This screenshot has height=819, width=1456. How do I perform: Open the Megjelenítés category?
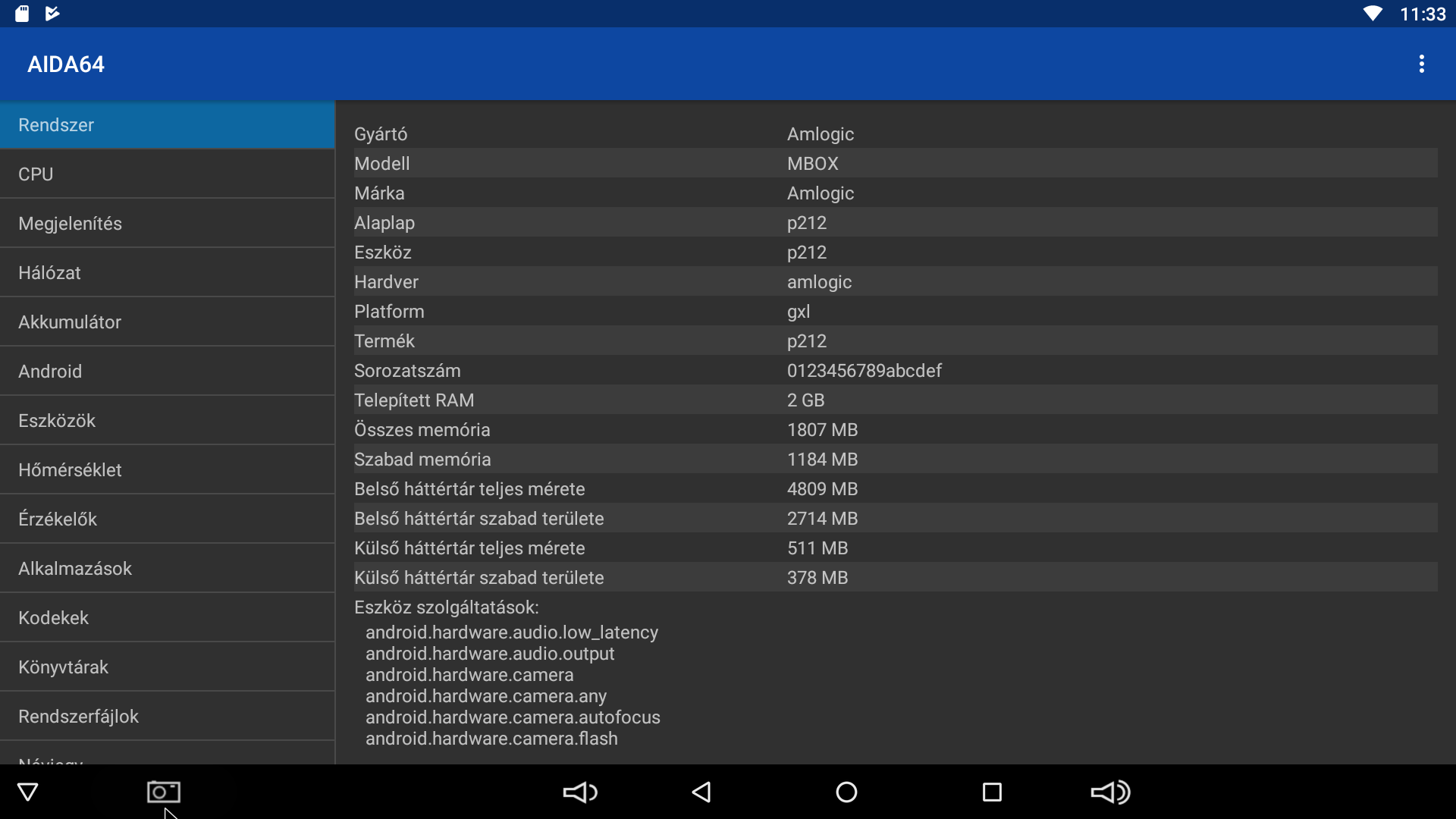[x=168, y=224]
